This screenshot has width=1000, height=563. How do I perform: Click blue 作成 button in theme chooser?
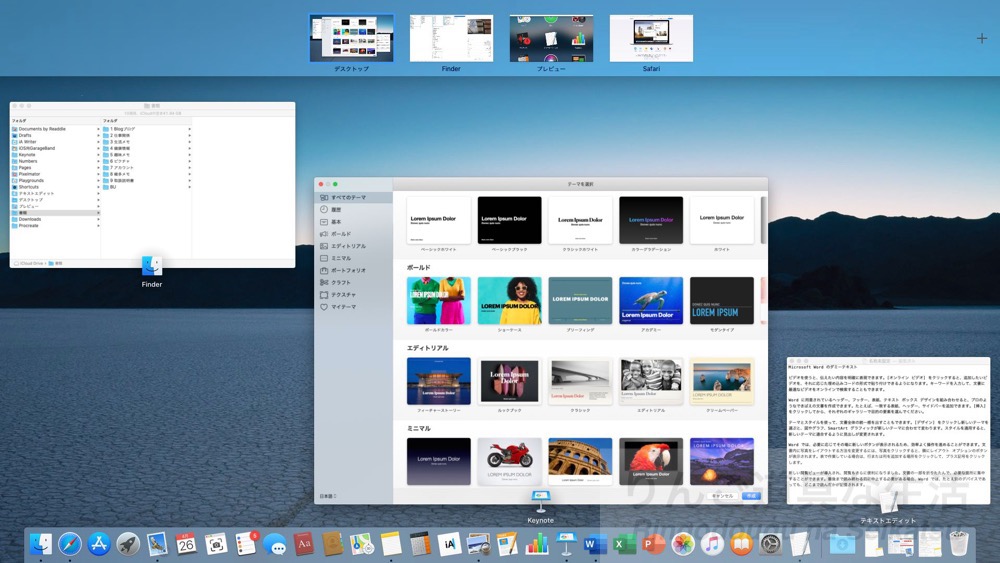click(x=751, y=495)
